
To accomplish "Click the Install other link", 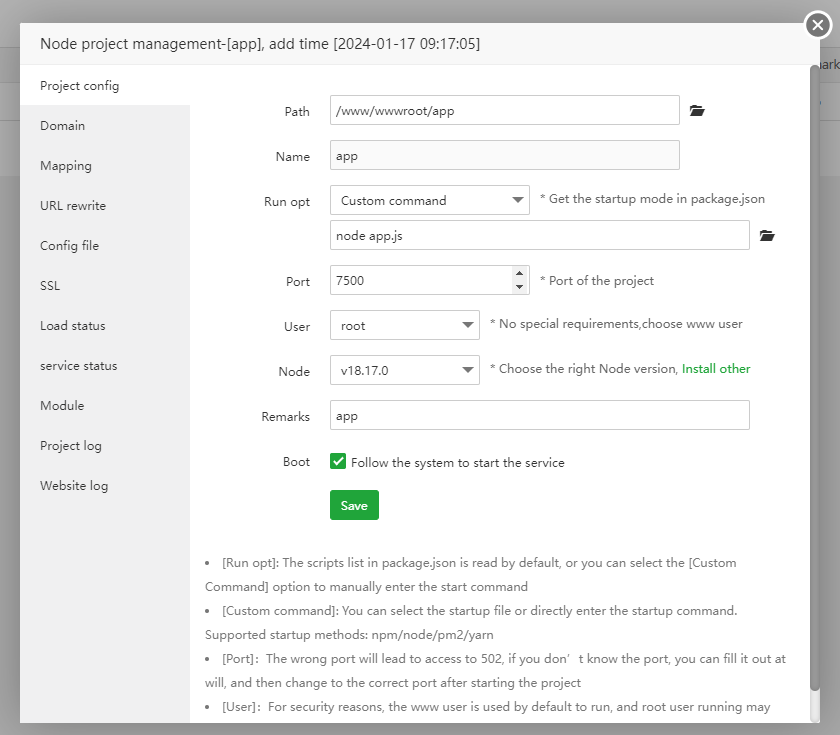I will coord(716,369).
